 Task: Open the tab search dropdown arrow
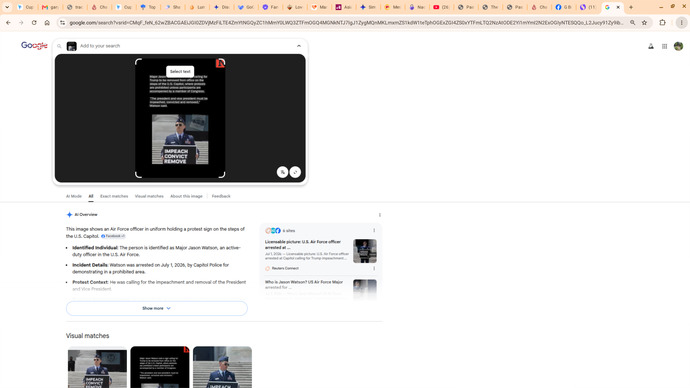tap(7, 7)
